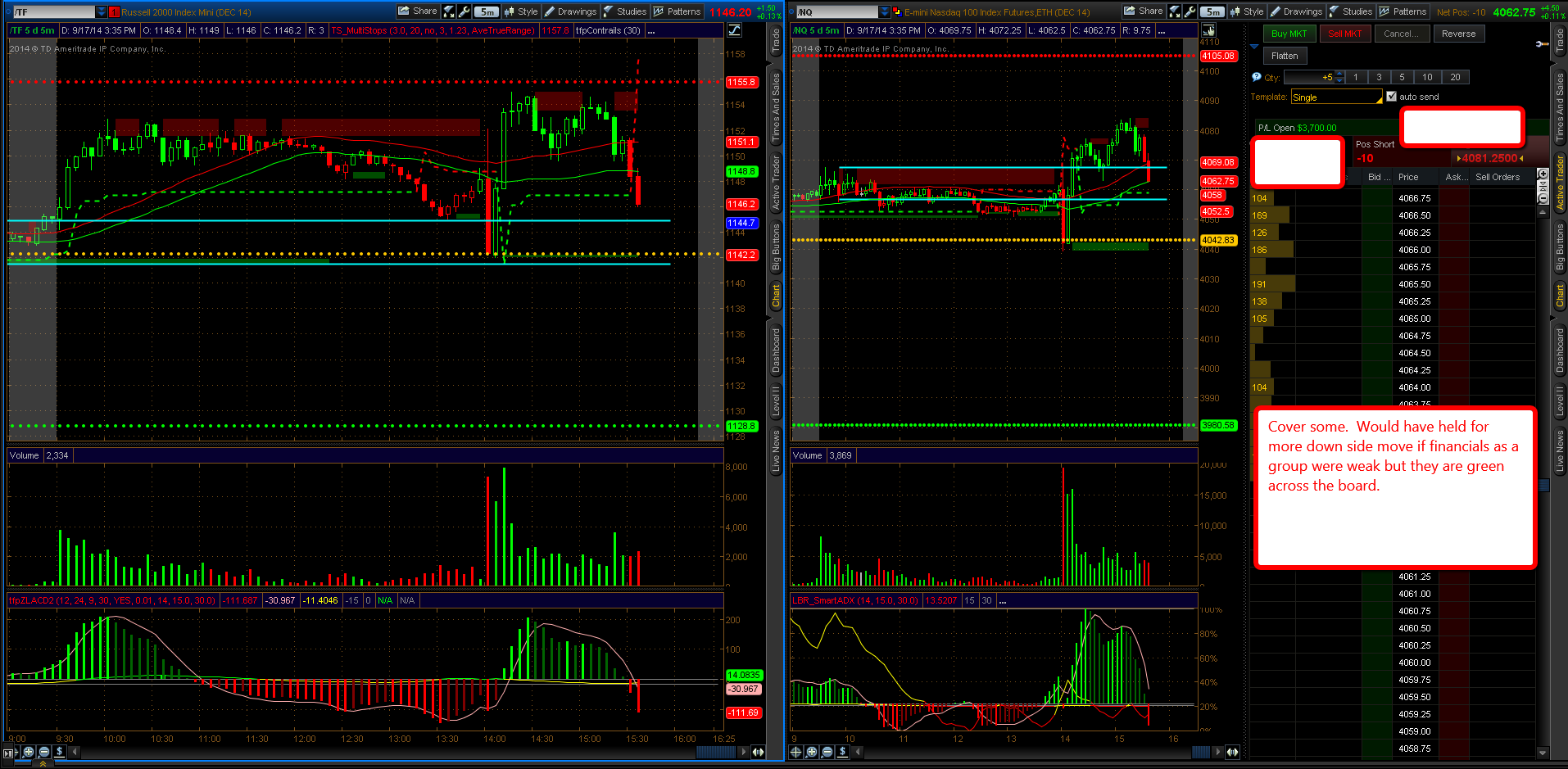Open Drawings tools on /NQ chart

tap(1296, 11)
